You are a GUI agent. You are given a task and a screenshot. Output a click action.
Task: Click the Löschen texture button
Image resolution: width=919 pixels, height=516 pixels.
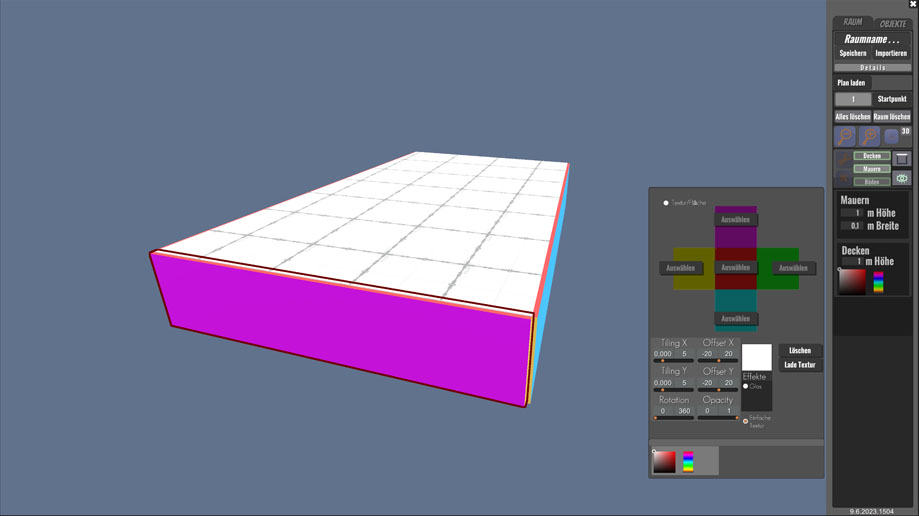(799, 351)
